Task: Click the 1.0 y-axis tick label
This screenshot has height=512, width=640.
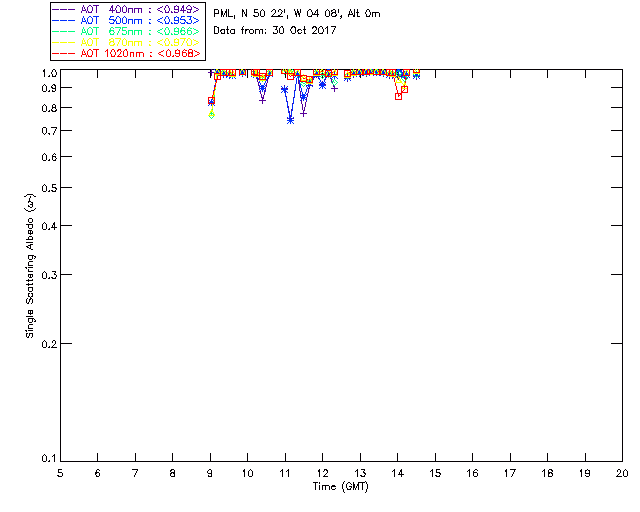Action: pyautogui.click(x=49, y=73)
